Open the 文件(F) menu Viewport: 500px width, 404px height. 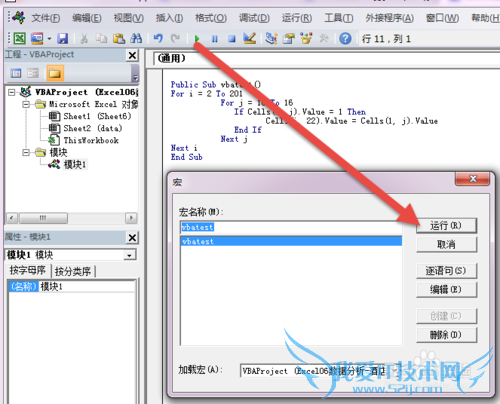[x=46, y=18]
